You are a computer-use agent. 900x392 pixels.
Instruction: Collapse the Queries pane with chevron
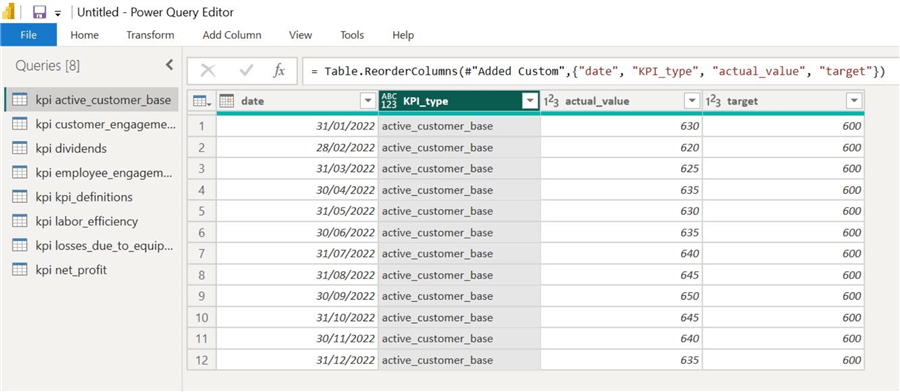click(169, 65)
